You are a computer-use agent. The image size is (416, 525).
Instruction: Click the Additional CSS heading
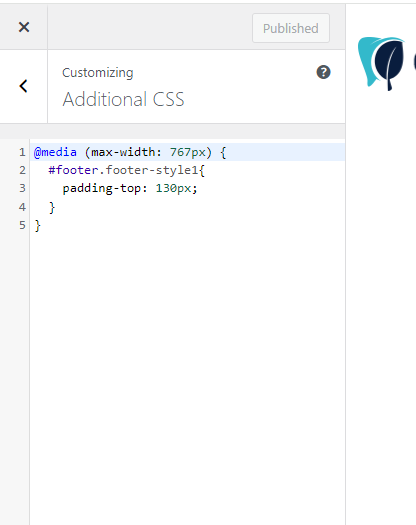(123, 99)
